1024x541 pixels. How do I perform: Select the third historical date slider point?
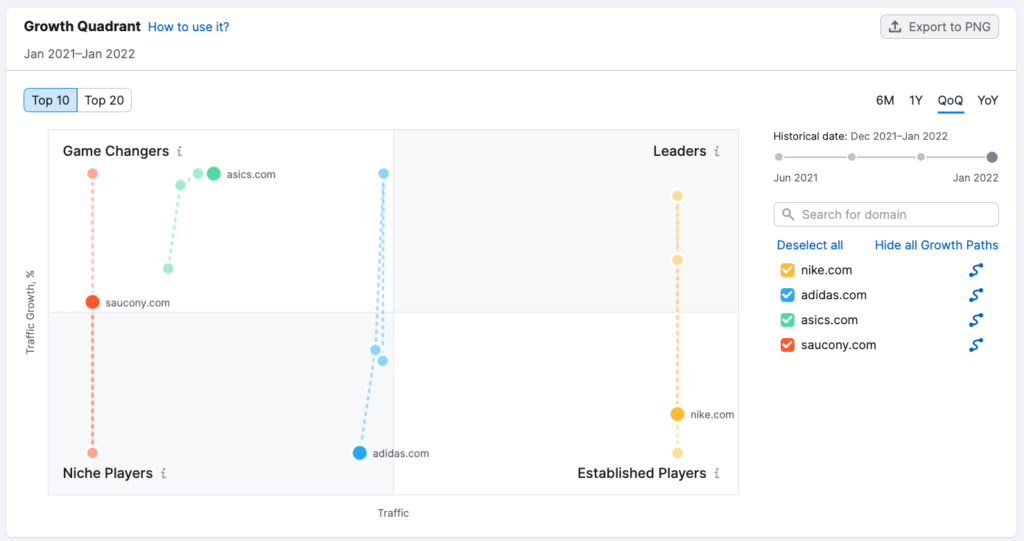pyautogui.click(x=921, y=157)
